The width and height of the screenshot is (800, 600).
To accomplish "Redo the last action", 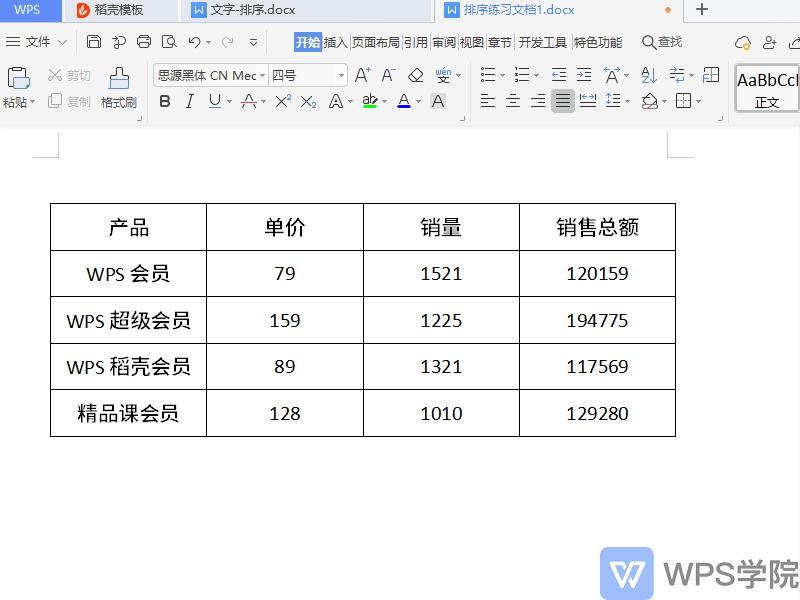I will 228,42.
